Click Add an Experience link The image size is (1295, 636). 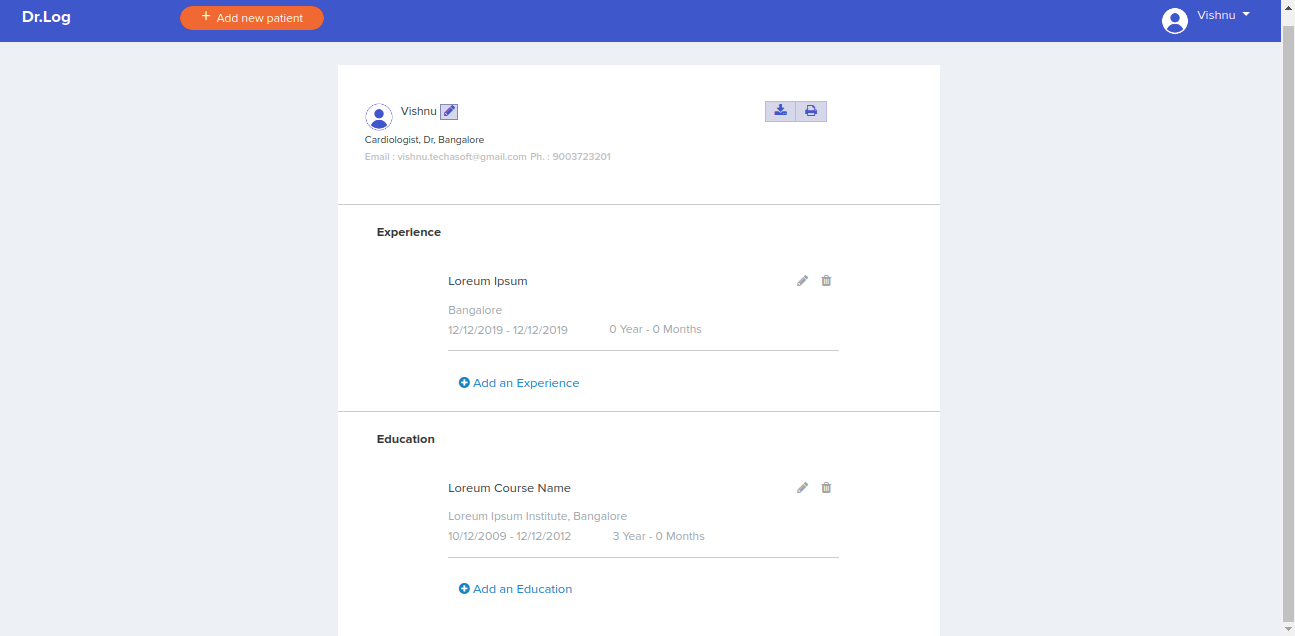tap(519, 383)
